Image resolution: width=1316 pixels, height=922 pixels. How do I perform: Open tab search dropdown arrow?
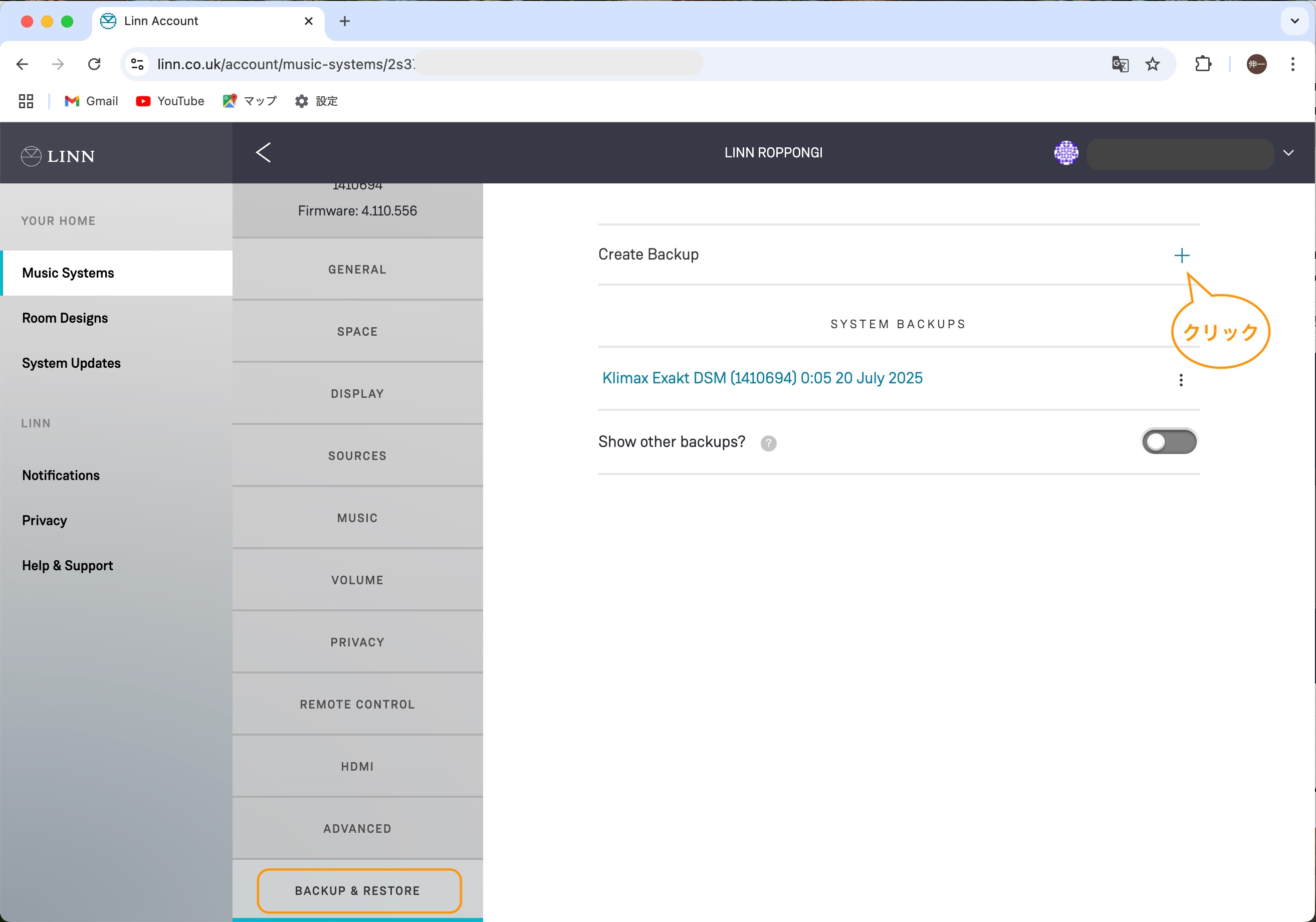(x=1294, y=21)
